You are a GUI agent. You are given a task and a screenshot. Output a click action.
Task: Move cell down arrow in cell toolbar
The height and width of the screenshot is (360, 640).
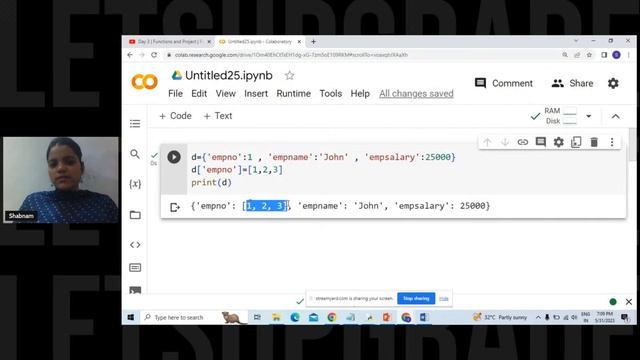(x=505, y=142)
